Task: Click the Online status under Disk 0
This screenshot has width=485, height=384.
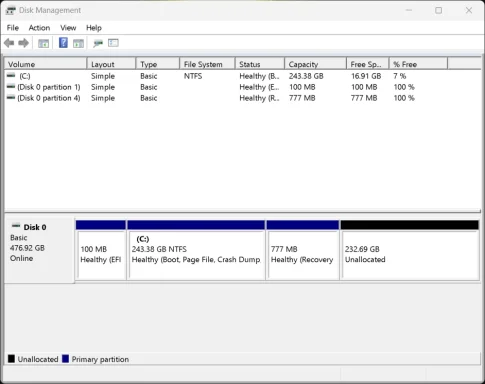Action: [21, 258]
